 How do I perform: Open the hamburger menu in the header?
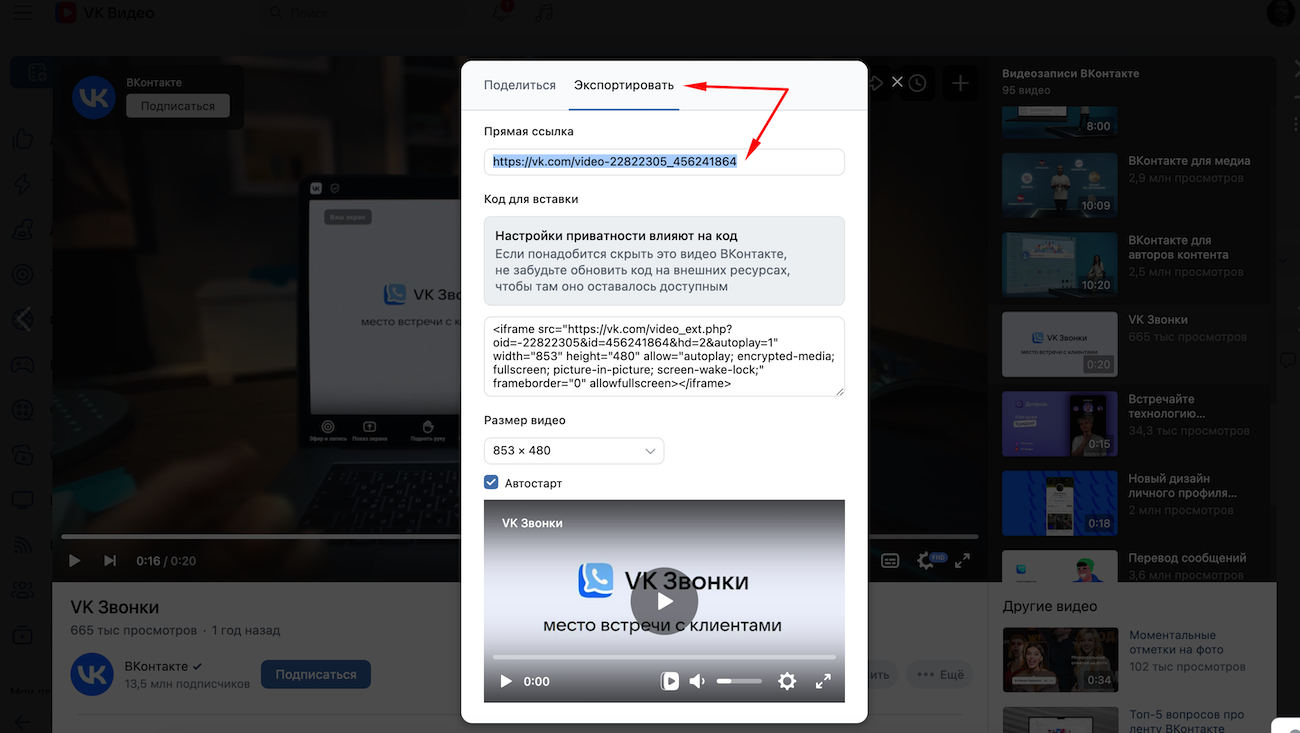(x=22, y=13)
